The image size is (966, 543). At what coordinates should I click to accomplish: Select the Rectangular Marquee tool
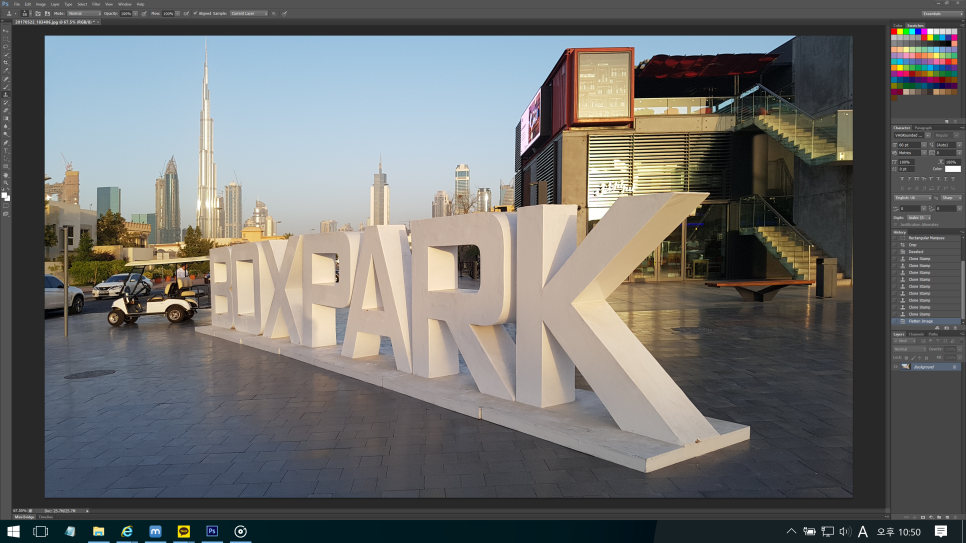coord(6,39)
